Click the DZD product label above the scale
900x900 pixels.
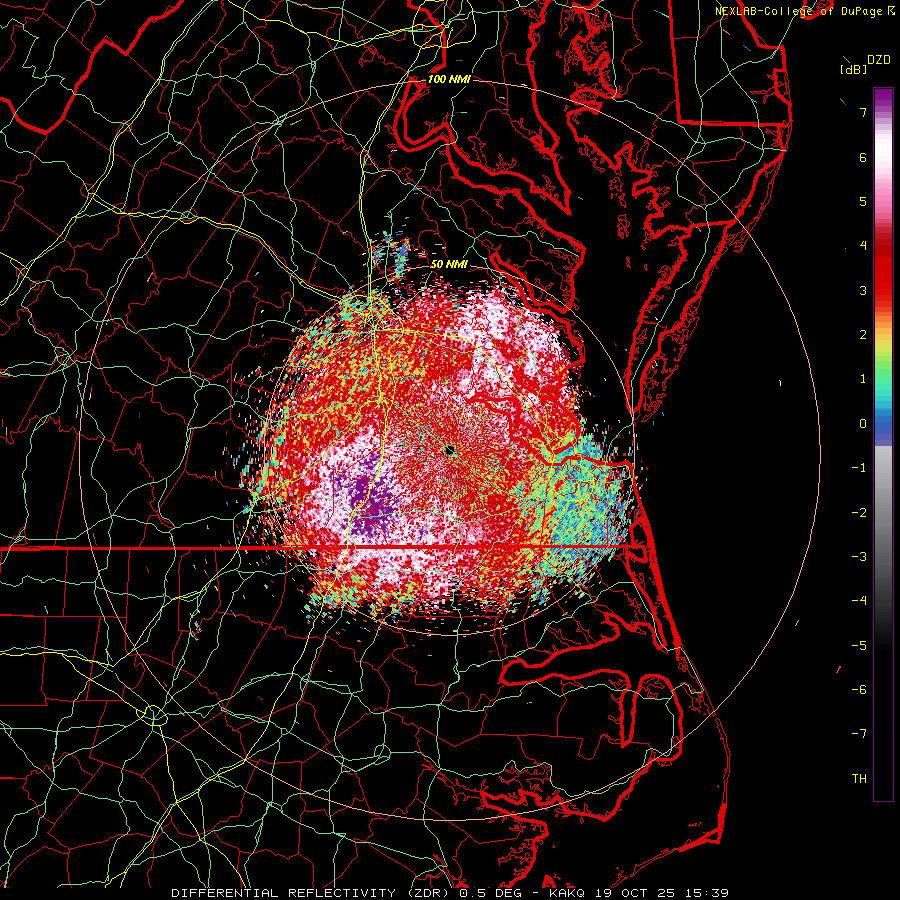click(879, 60)
